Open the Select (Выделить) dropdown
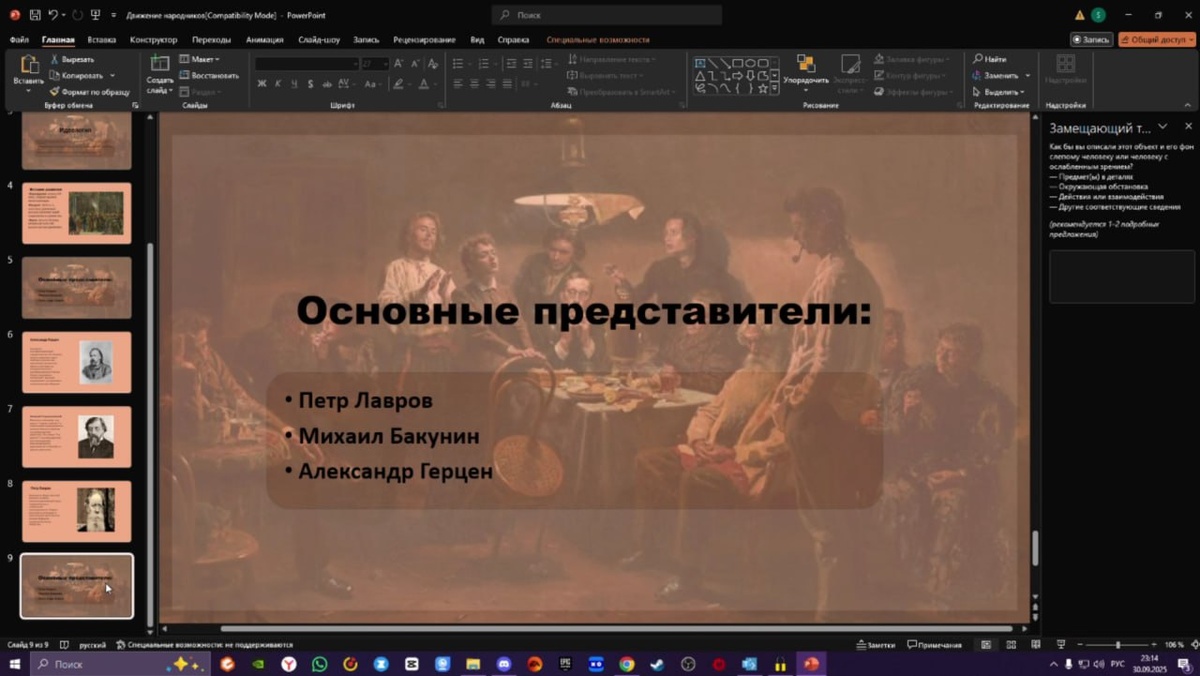 (x=998, y=92)
